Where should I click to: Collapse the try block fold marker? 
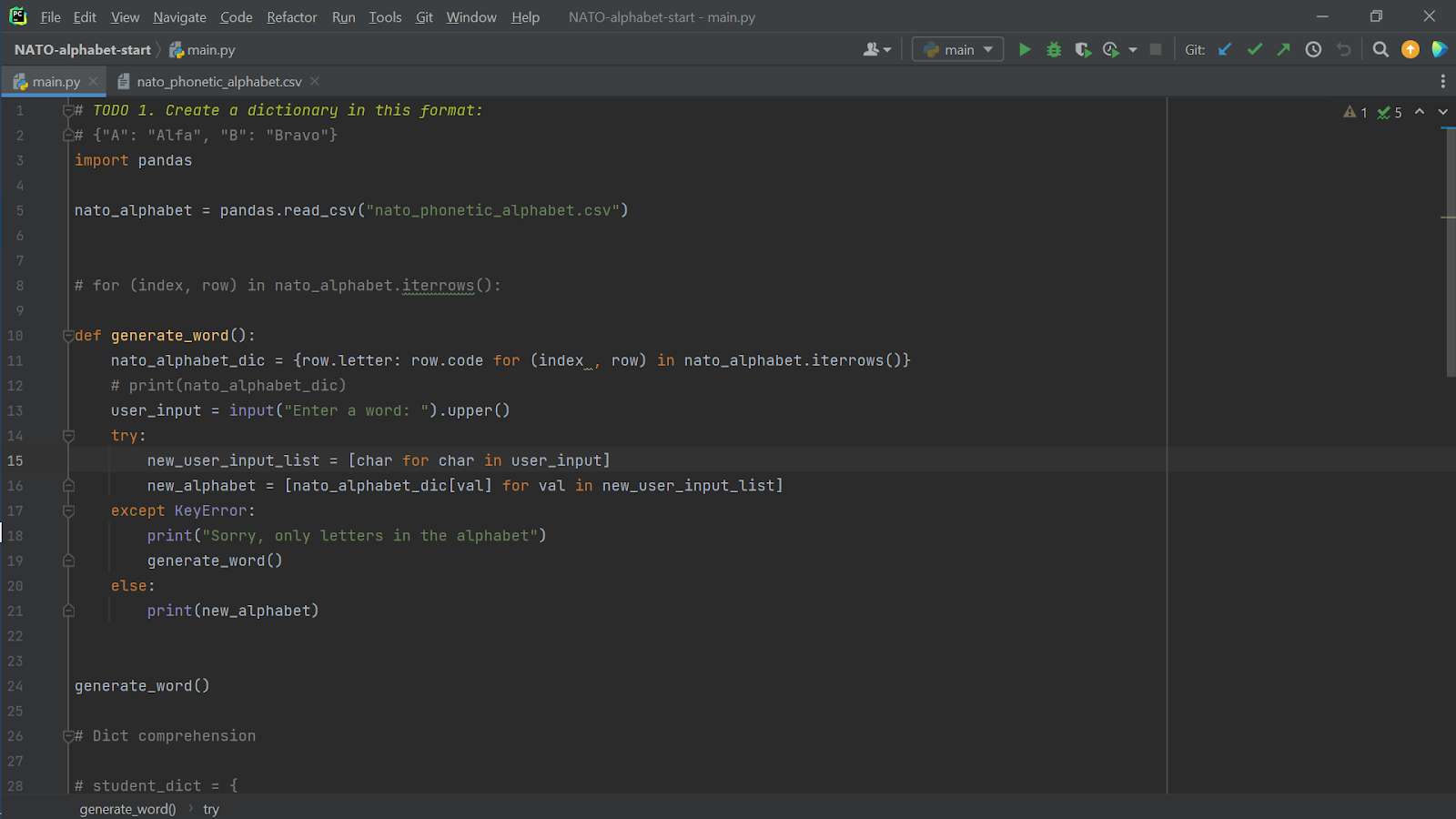pos(68,436)
